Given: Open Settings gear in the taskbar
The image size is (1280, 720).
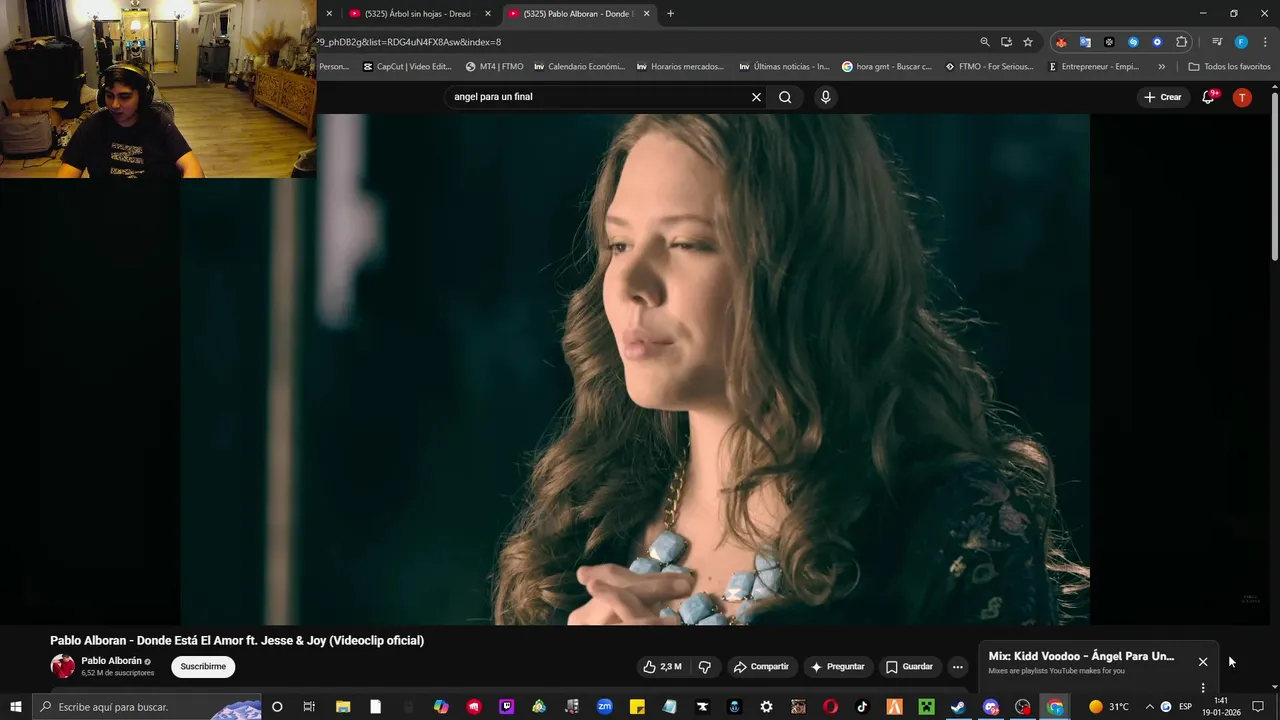Looking at the screenshot, I should (x=766, y=707).
